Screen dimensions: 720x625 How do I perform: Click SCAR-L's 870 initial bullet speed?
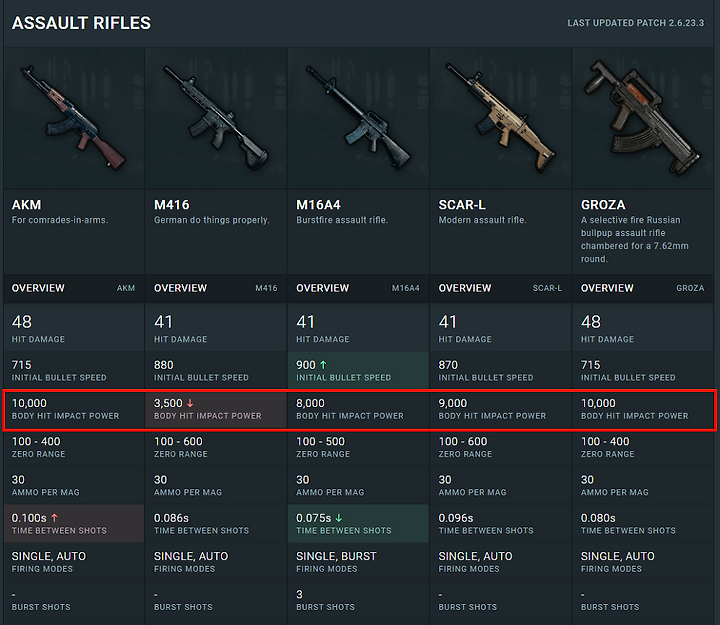point(448,365)
